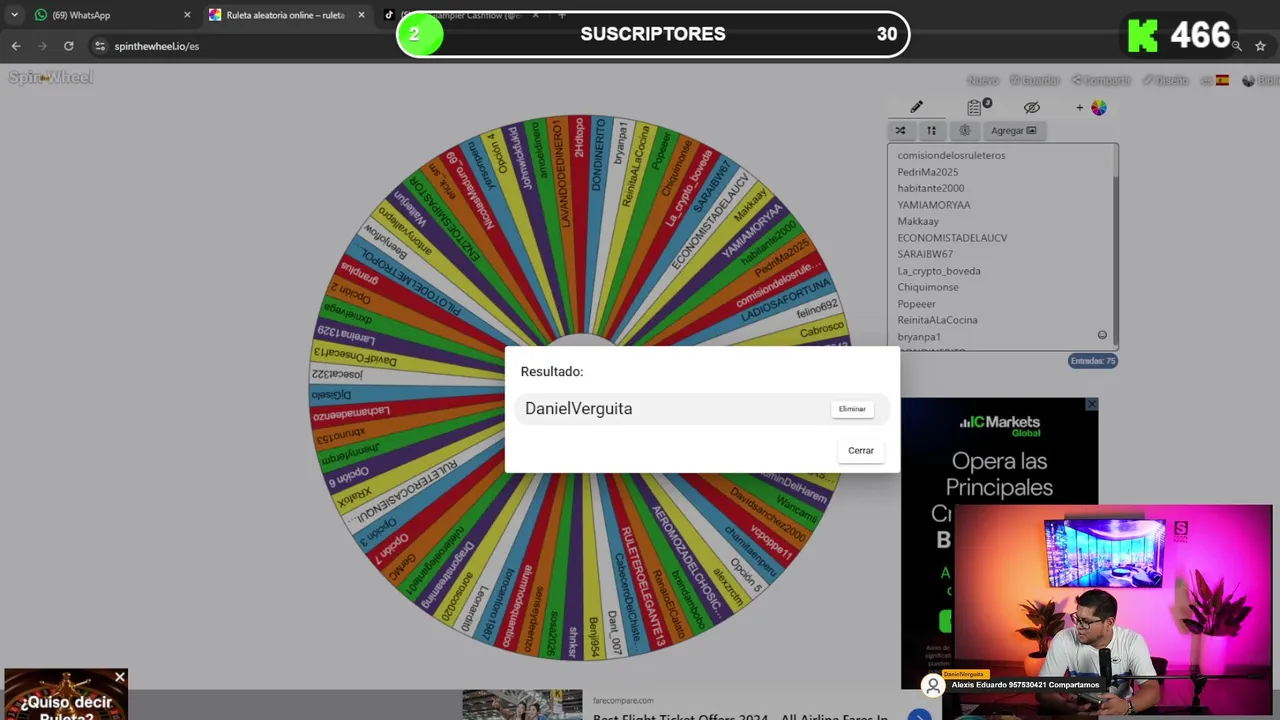1280x720 pixels.
Task: Close the WhatsApp browser tab
Action: click(x=186, y=15)
